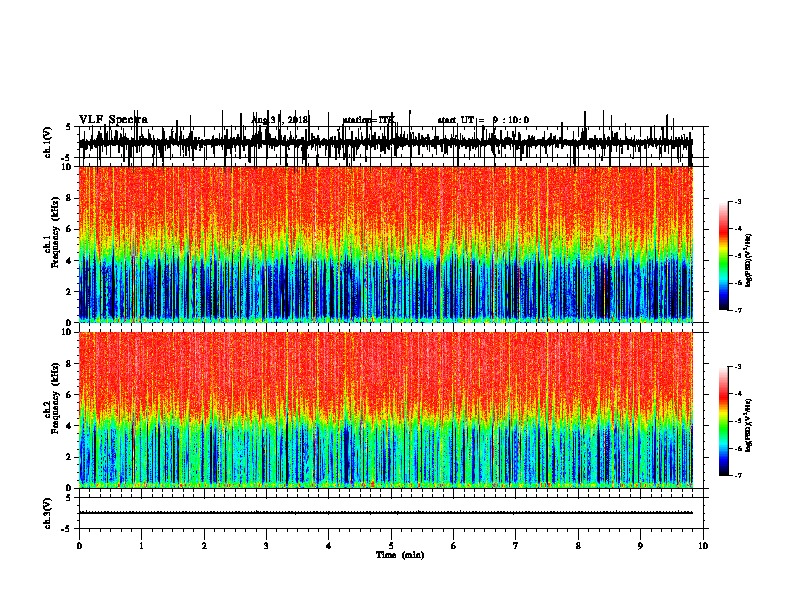
Task: Click the ch.1 color bar log(PSD) unit label
Action: 748,261
